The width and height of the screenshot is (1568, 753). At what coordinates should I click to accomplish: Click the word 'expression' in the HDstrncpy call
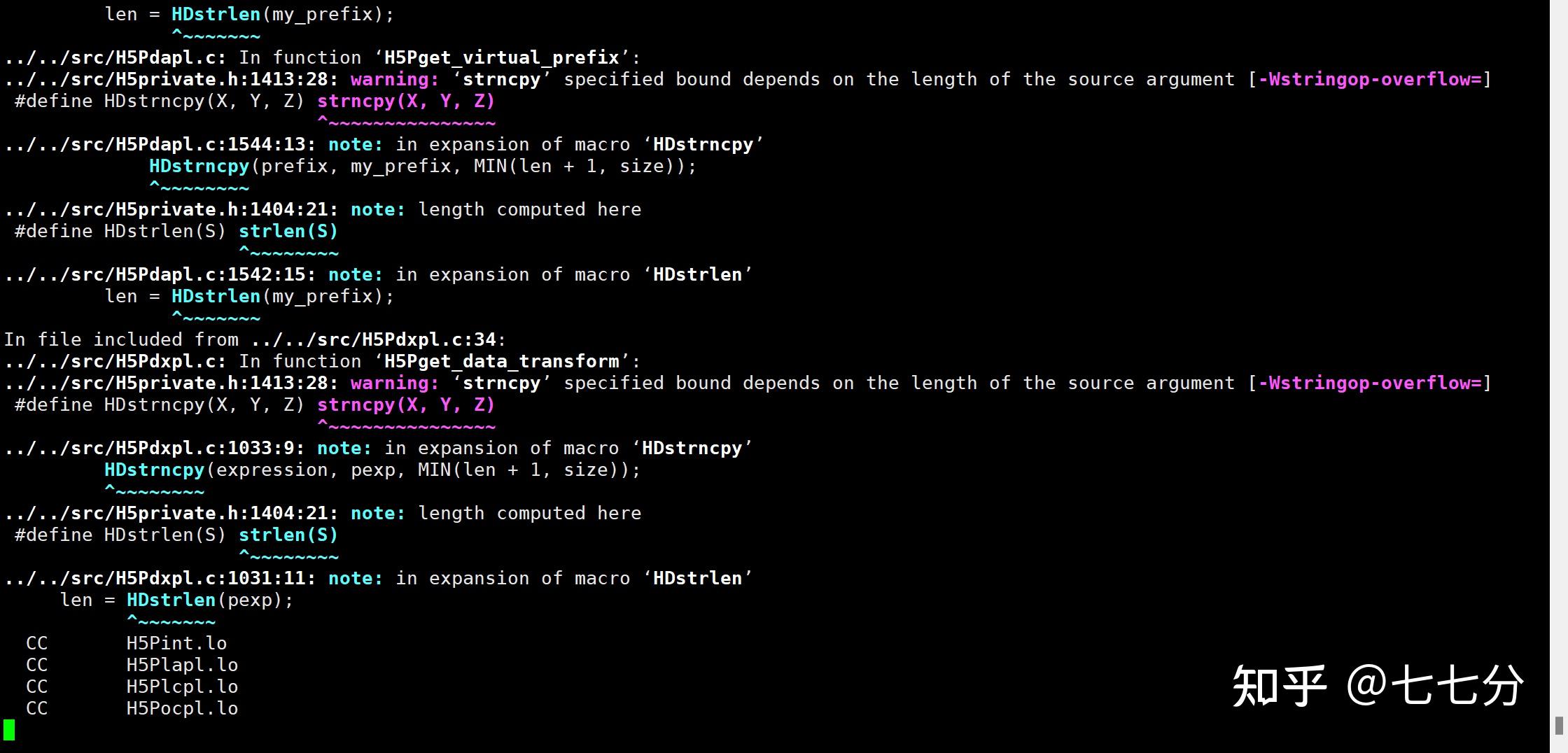tap(272, 470)
